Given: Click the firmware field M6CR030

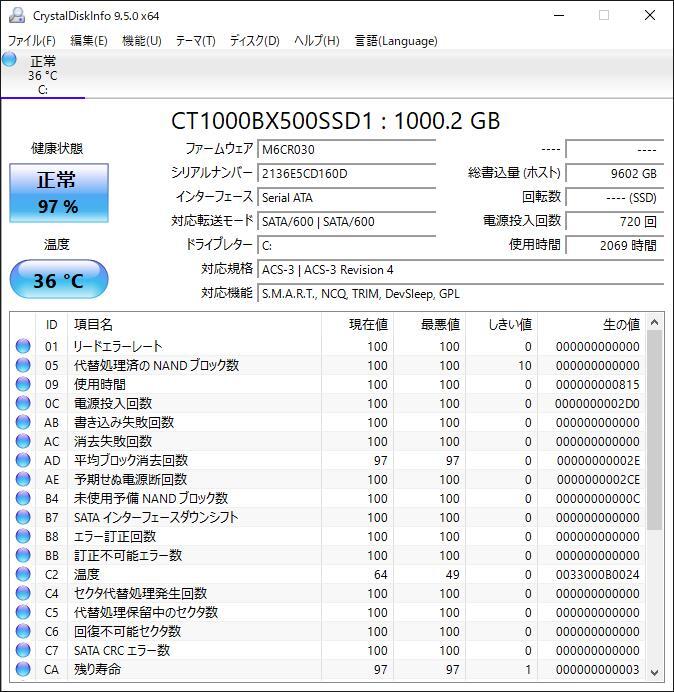Looking at the screenshot, I should (346, 150).
